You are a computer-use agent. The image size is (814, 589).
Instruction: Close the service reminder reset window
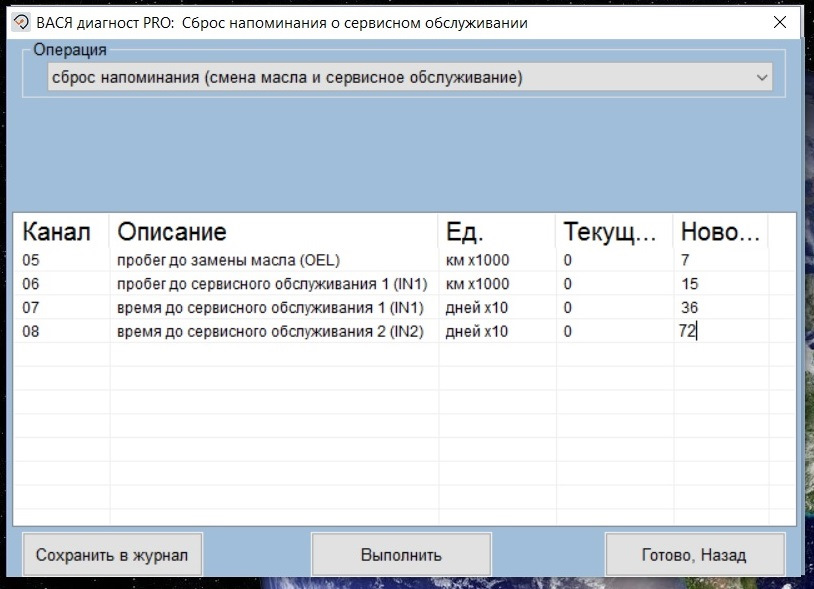779,22
